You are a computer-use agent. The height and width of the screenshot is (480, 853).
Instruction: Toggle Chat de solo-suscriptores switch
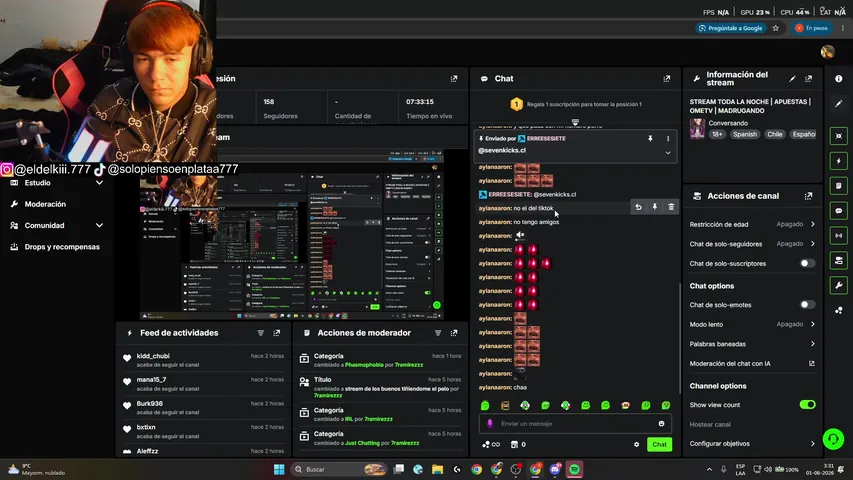pos(807,263)
